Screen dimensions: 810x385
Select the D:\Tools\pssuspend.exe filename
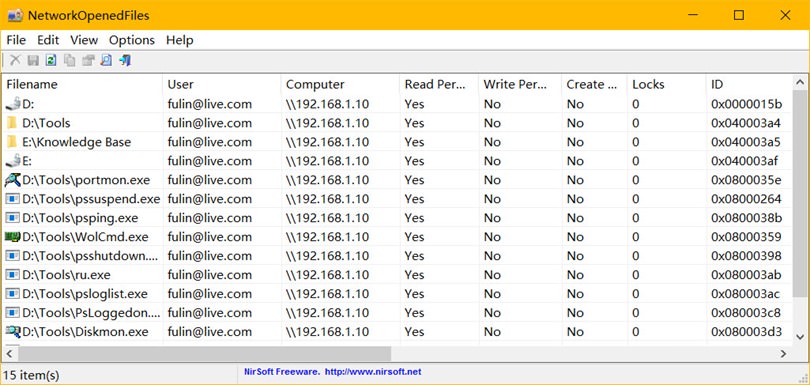click(x=91, y=199)
